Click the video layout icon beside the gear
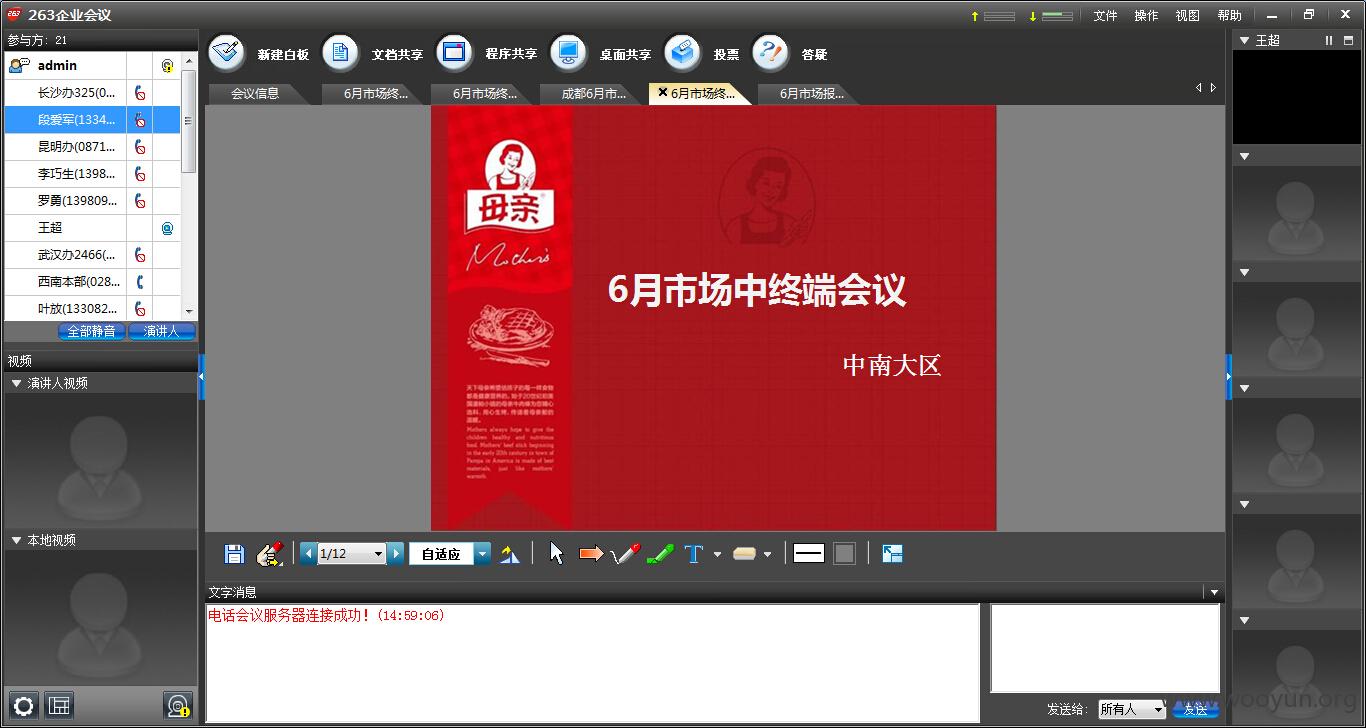 (x=59, y=705)
